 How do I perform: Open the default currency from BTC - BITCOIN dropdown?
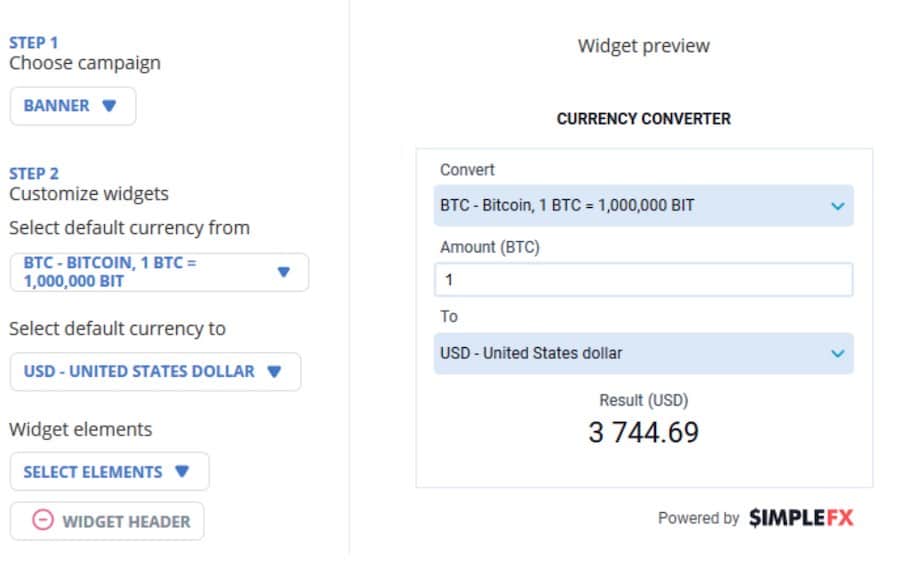[x=159, y=272]
